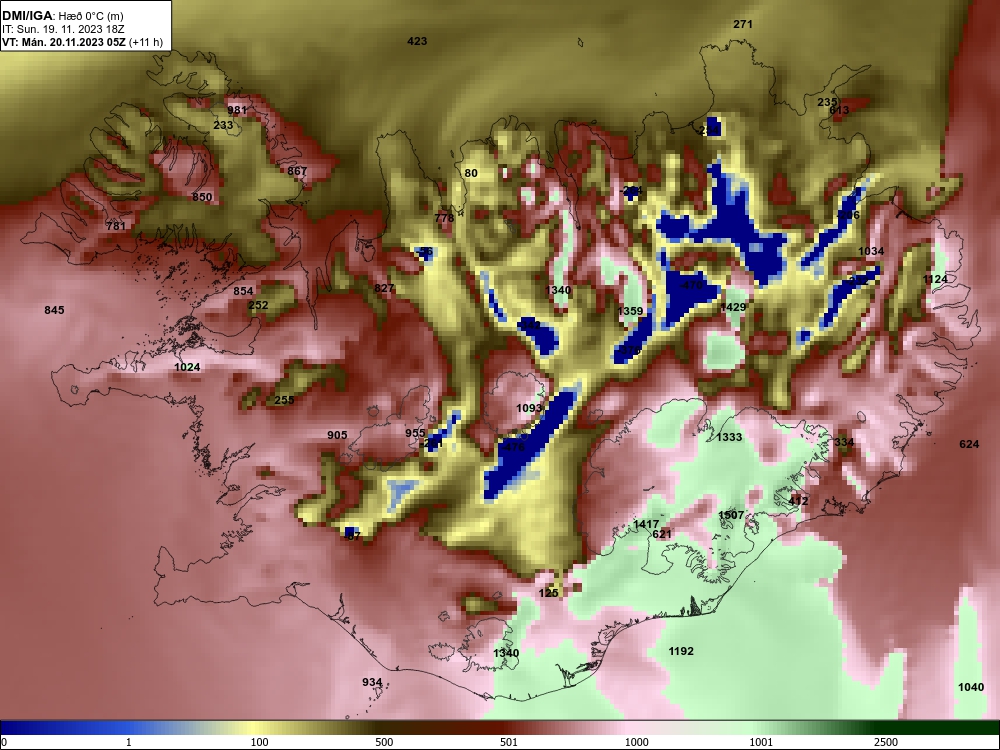Image resolution: width=1000 pixels, height=750 pixels.
Task: Click the map value '1417'
Action: point(646,524)
